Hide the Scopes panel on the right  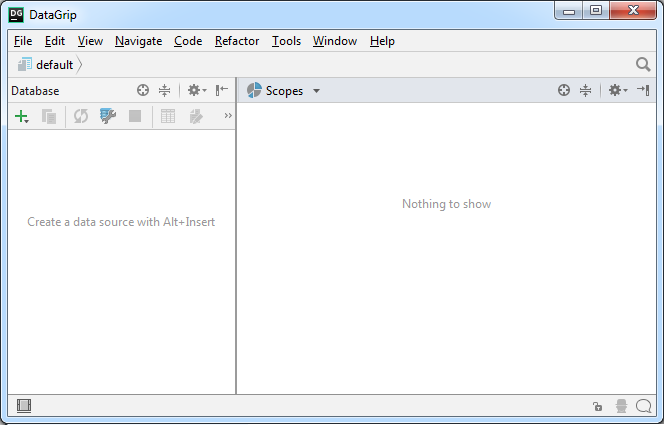[x=644, y=90]
